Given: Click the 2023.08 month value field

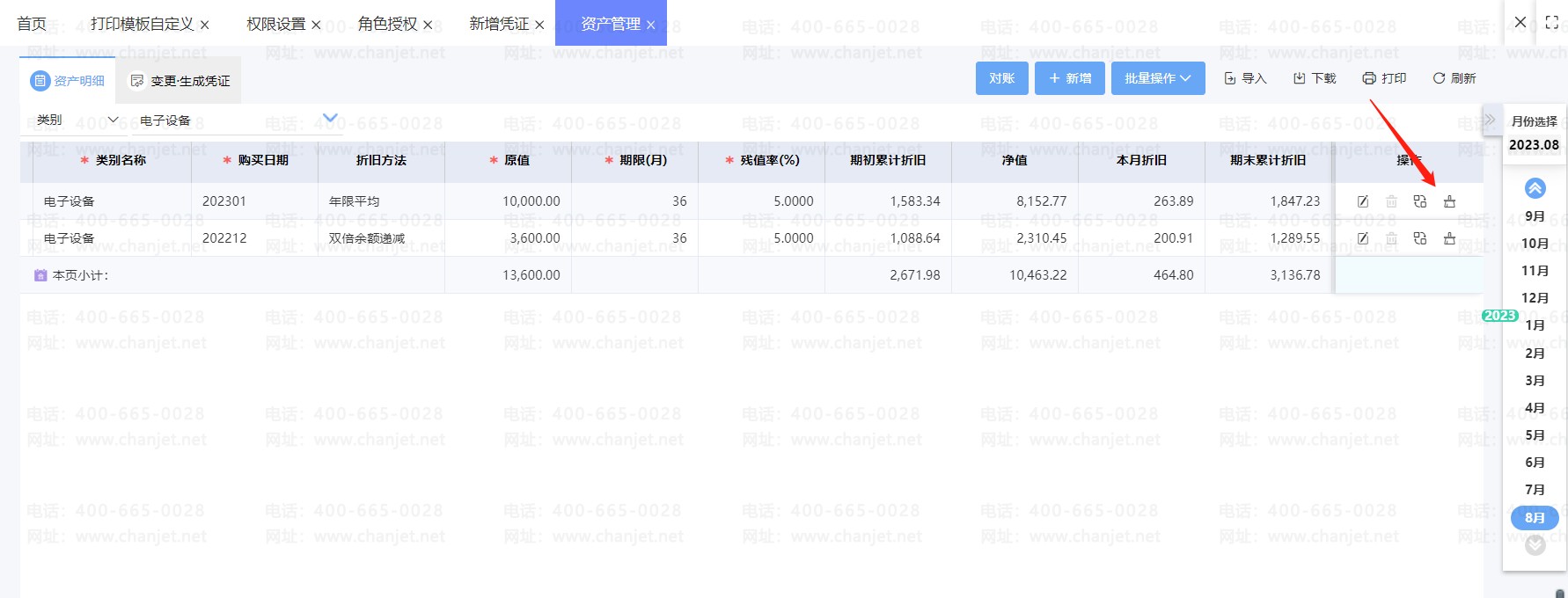Looking at the screenshot, I should pos(1534,144).
